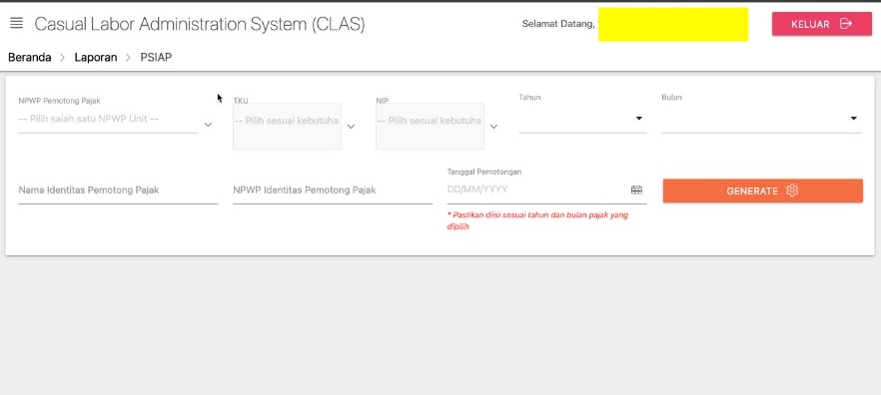
Task: Open the NPWP Pemotong Pajak dropdown
Action: [108, 120]
